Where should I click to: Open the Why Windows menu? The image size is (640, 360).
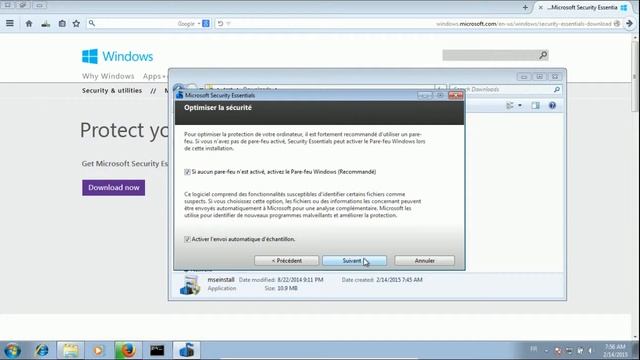108,76
